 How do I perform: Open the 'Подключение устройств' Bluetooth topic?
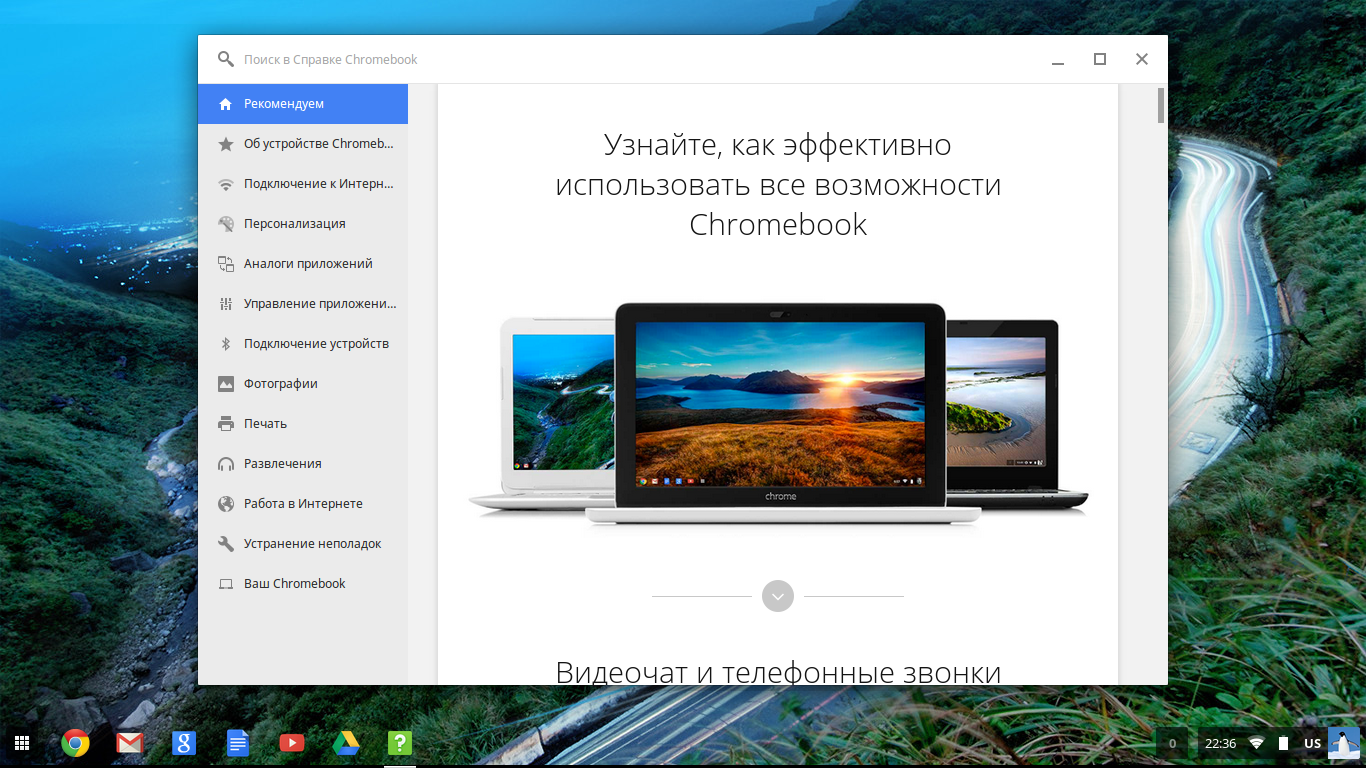click(x=303, y=344)
